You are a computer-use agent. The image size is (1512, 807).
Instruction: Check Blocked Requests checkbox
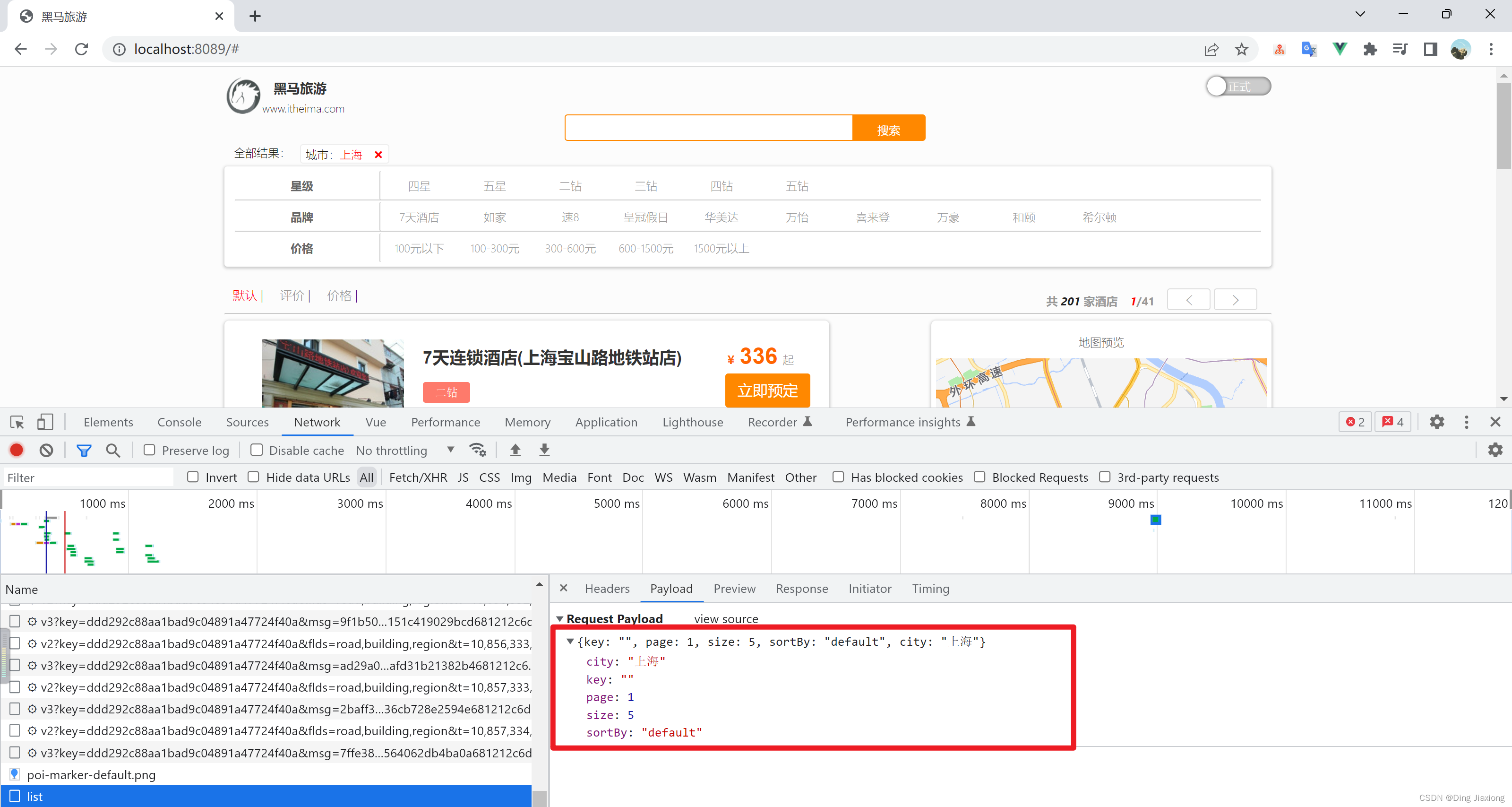click(979, 477)
